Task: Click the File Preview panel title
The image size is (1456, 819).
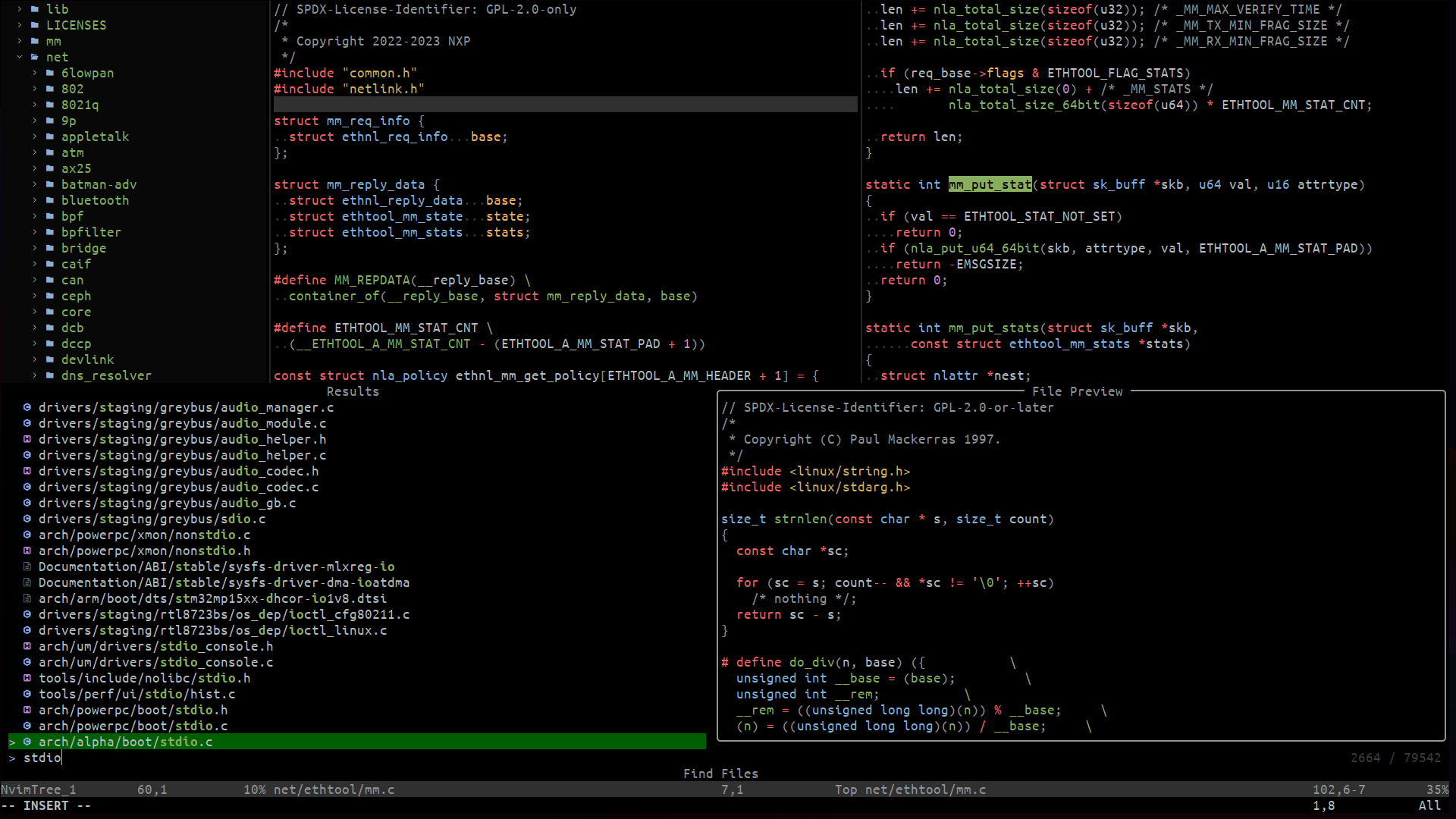Action: (1078, 391)
